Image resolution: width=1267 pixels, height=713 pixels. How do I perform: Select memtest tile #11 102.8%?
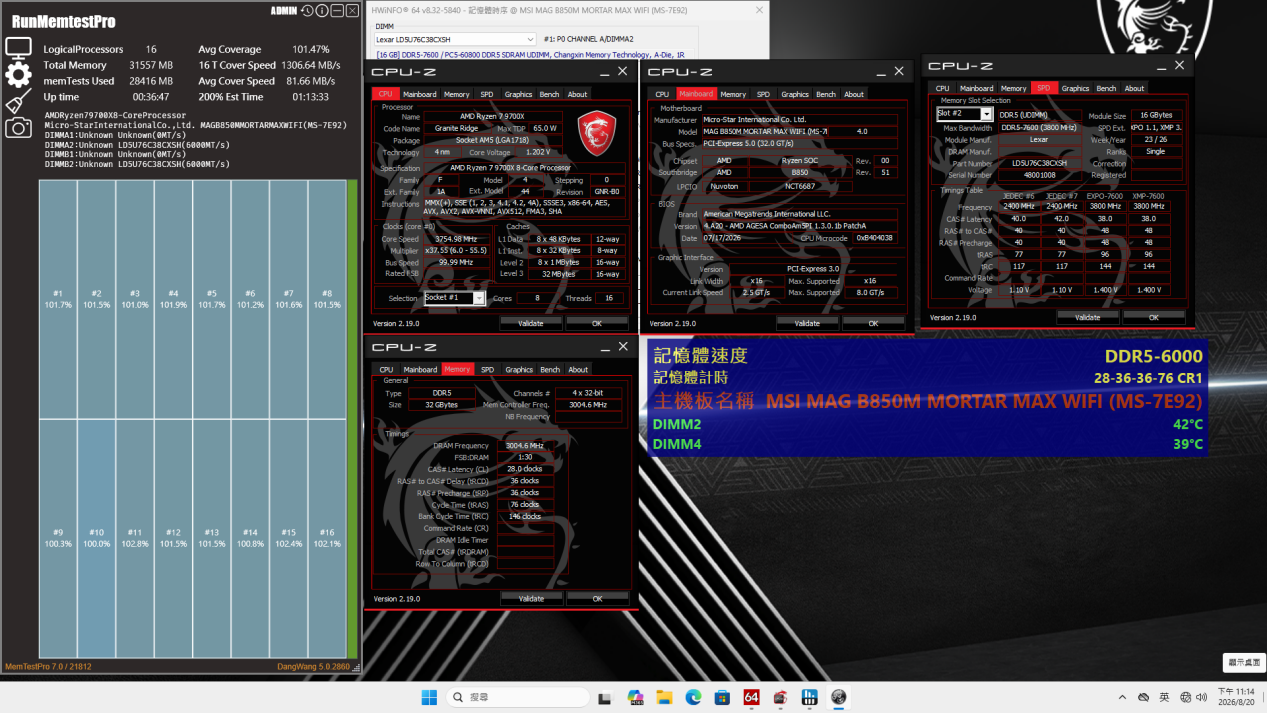(135, 538)
